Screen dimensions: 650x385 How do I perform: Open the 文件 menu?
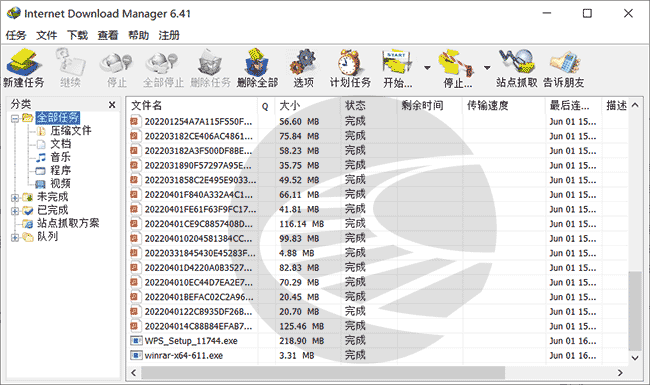tap(46, 35)
